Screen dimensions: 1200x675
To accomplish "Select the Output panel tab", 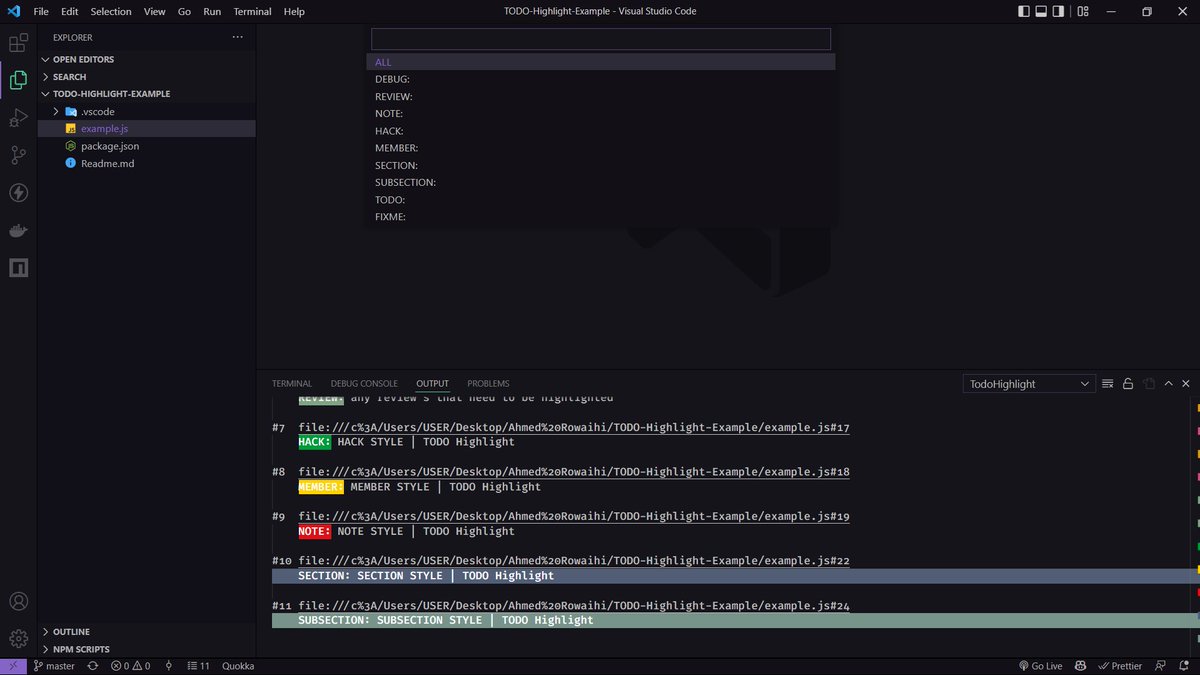I will (433, 384).
